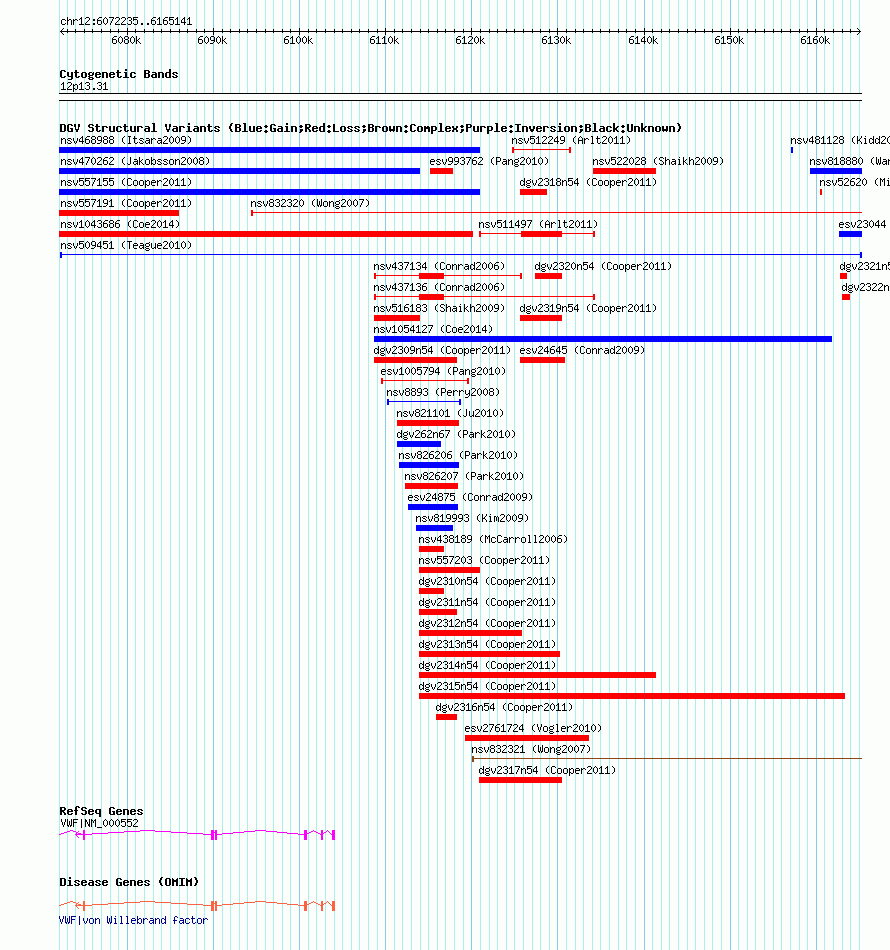The width and height of the screenshot is (890, 950).
Task: Select dgv2318n54 (Cooper2011) variant label
Action: [588, 182]
